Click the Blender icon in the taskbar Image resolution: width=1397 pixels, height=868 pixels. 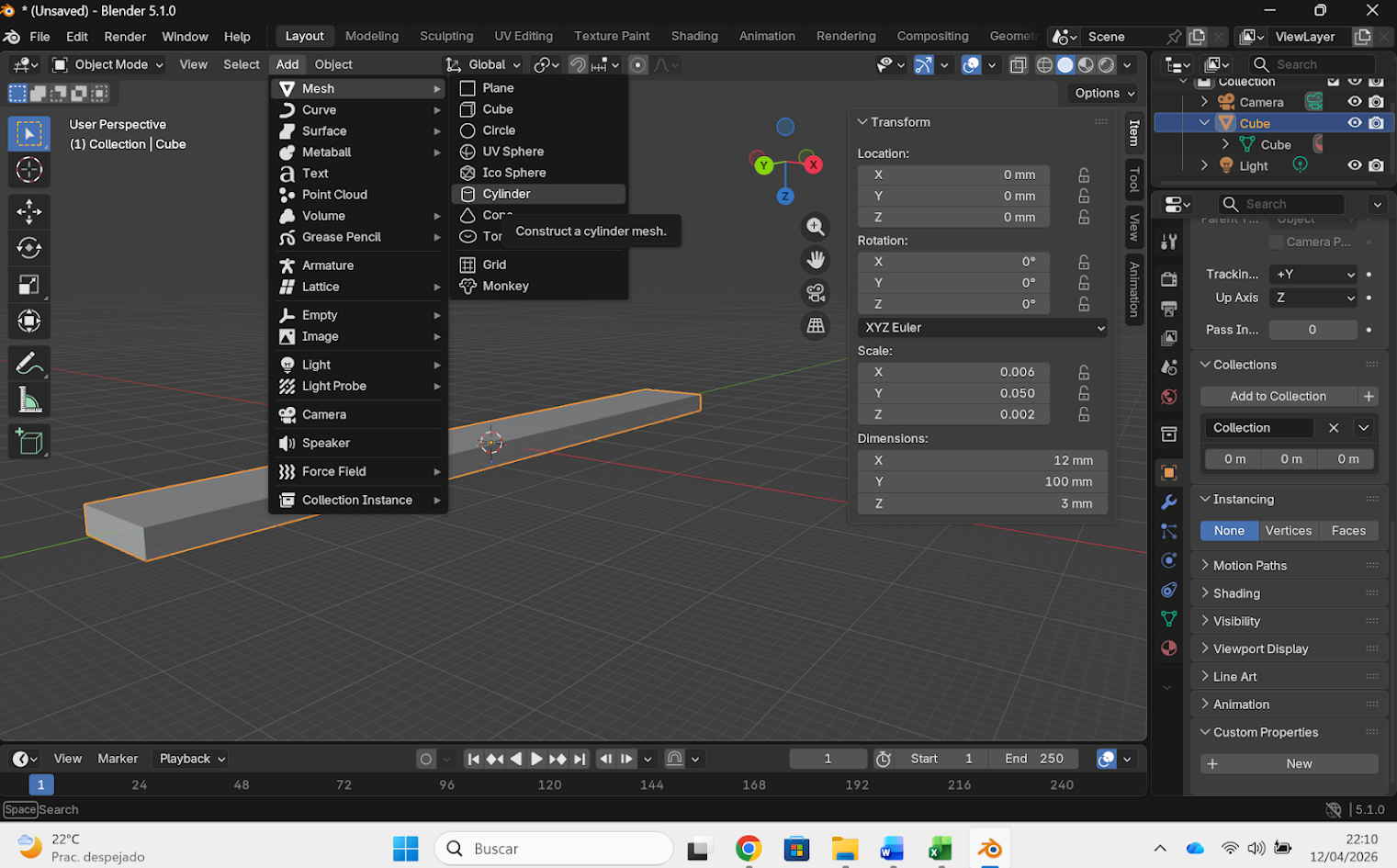tap(989, 849)
